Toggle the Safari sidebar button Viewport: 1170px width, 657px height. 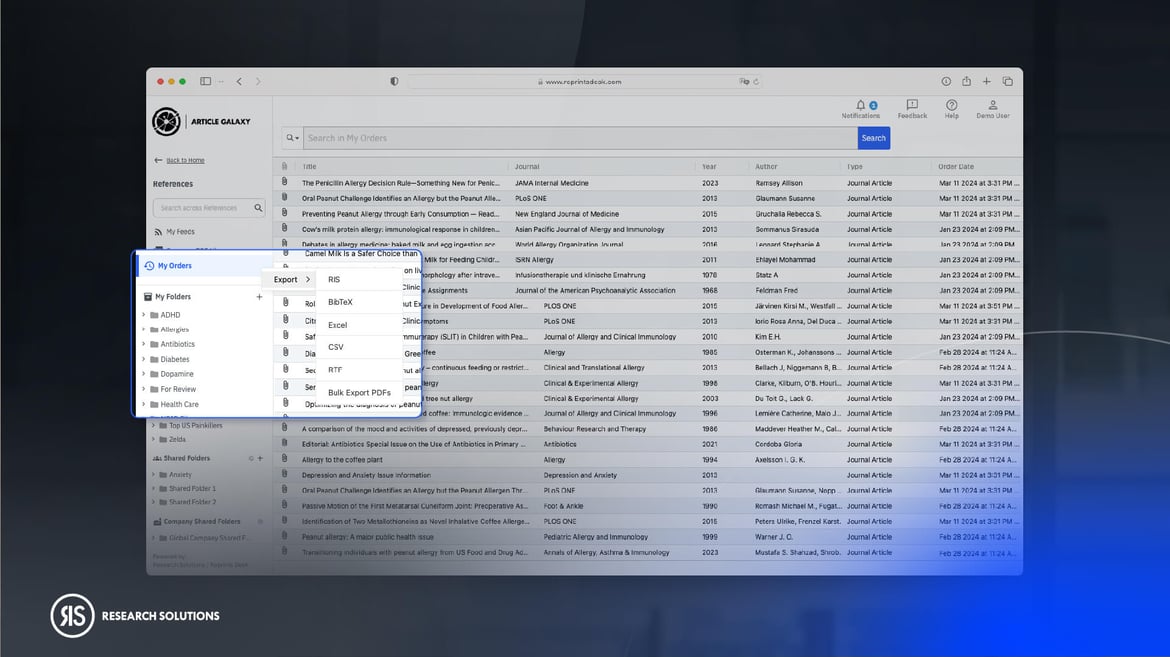point(205,82)
